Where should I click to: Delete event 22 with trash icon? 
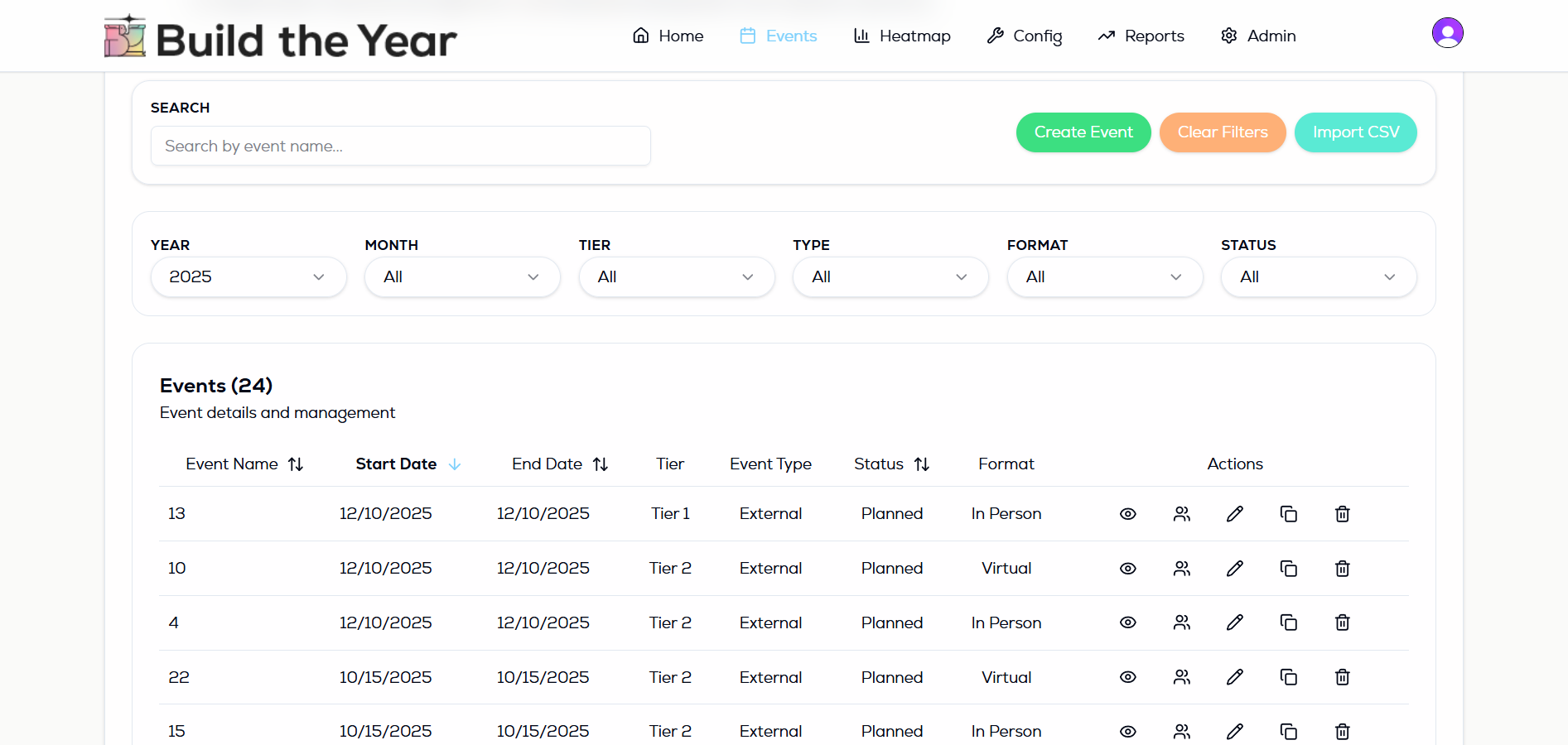tap(1343, 677)
